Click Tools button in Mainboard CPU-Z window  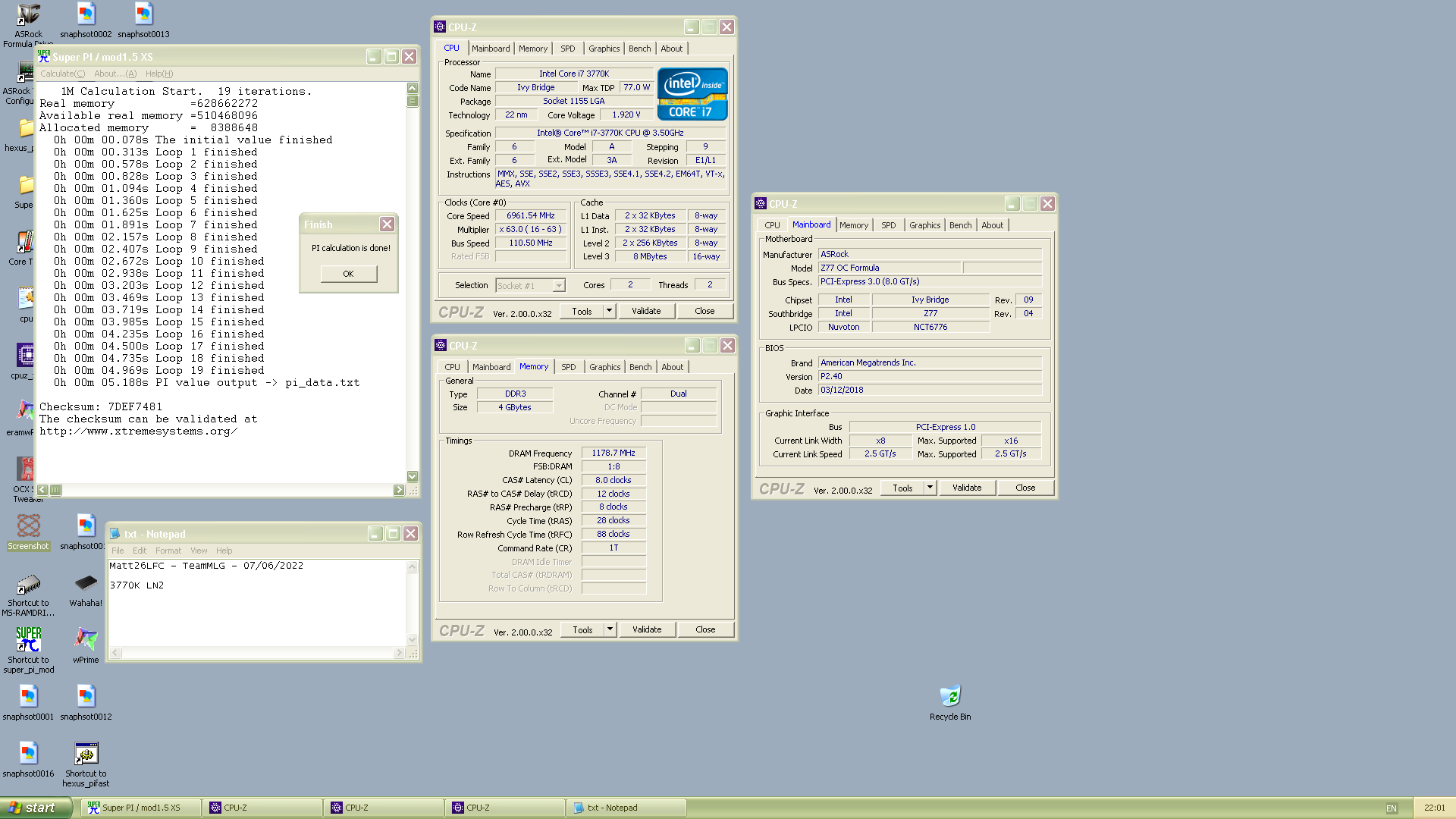(902, 488)
